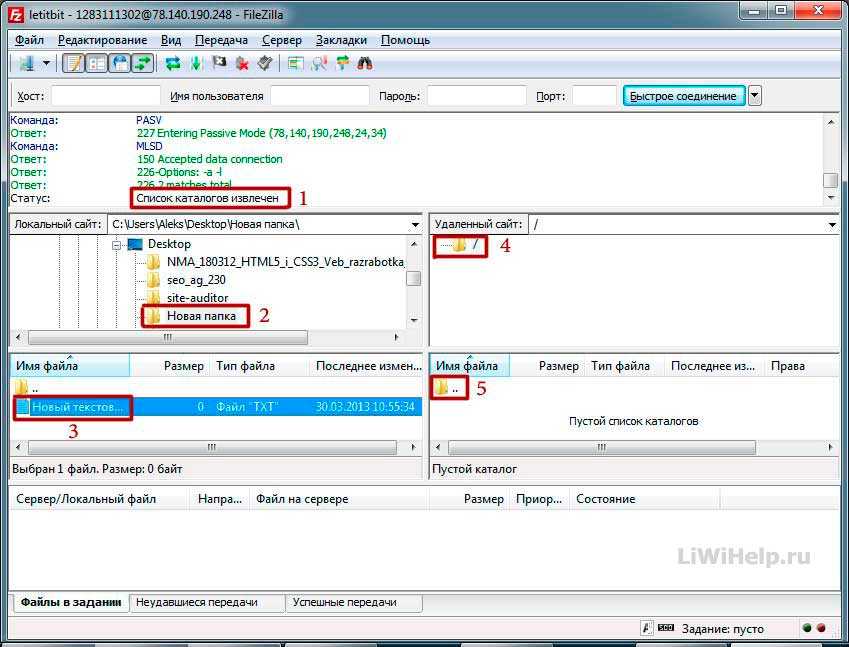Toggle synchronized browsing icon

[342, 63]
